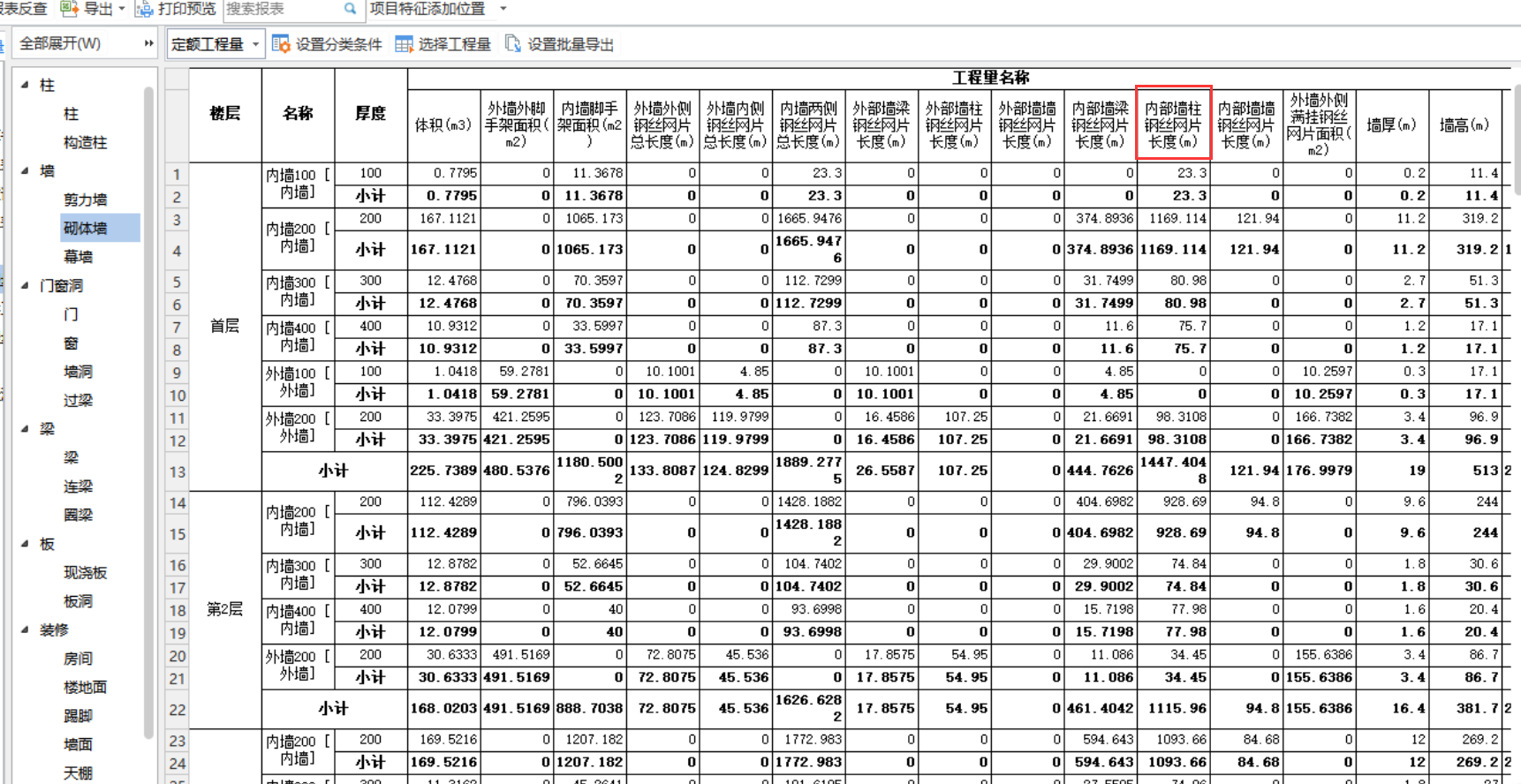Select 圈梁 in the tree
Screen dimensions: 1521x784
pos(78,515)
